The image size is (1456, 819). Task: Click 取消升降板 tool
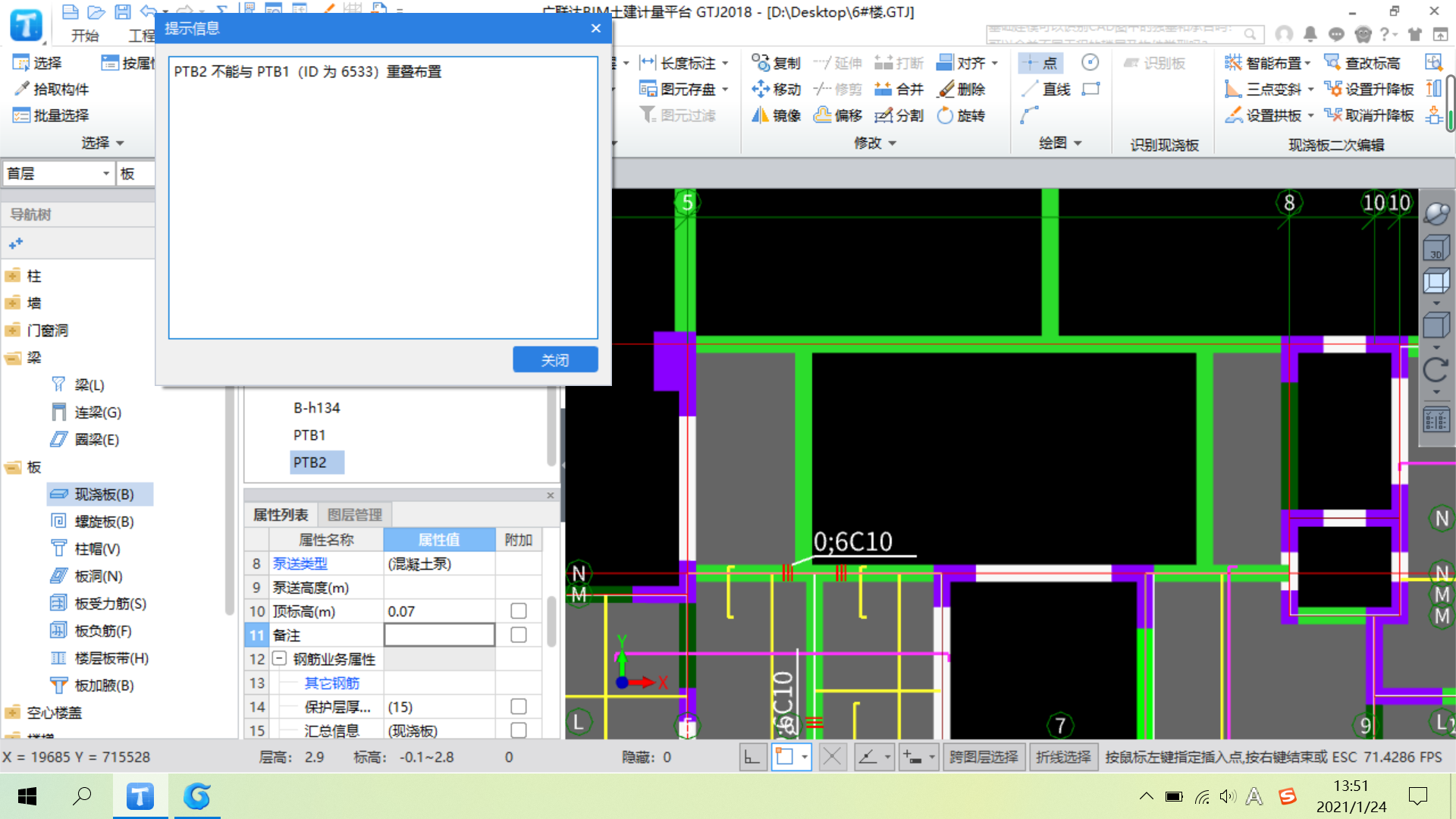click(1370, 115)
